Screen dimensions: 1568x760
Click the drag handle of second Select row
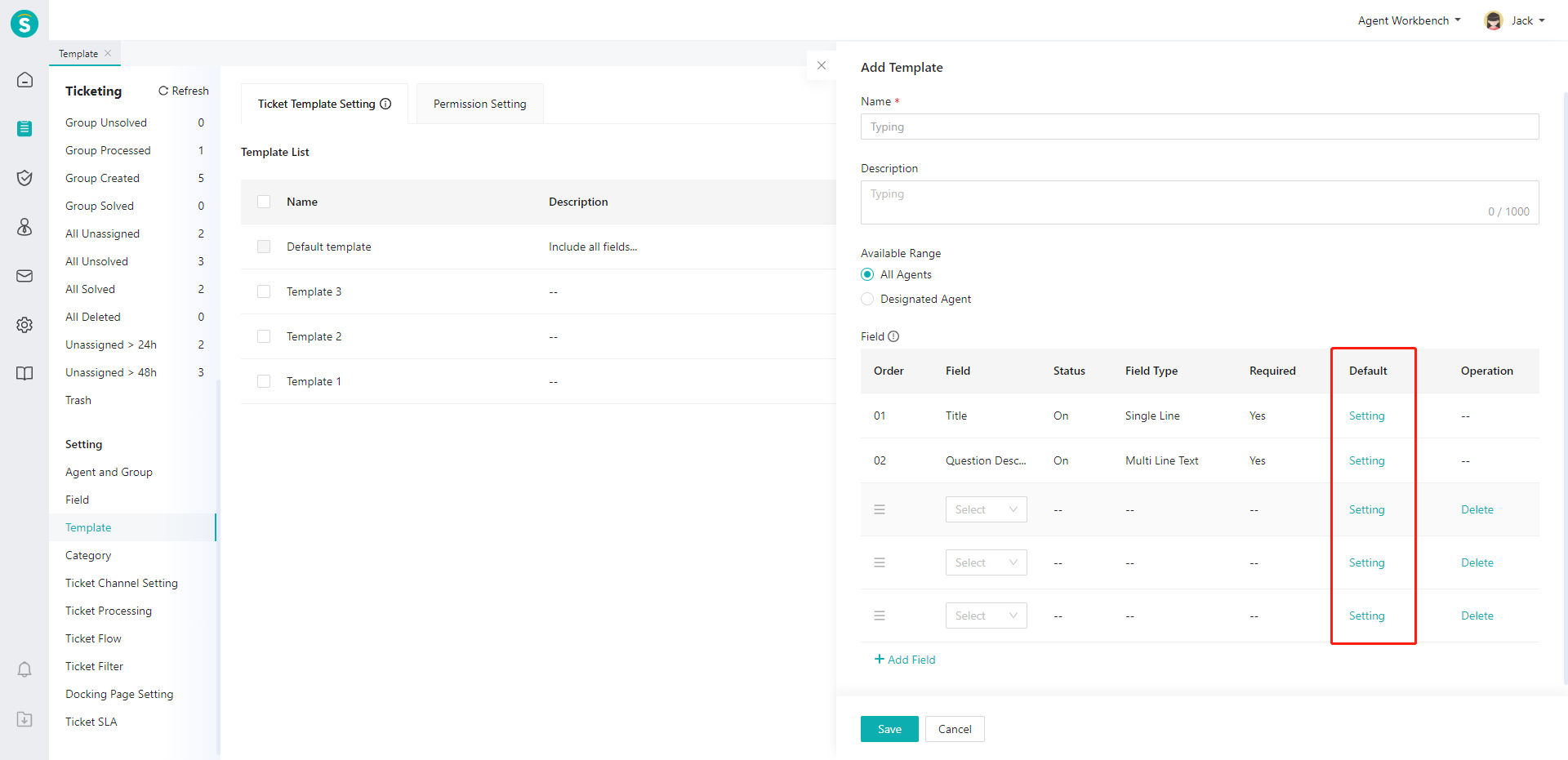(880, 562)
